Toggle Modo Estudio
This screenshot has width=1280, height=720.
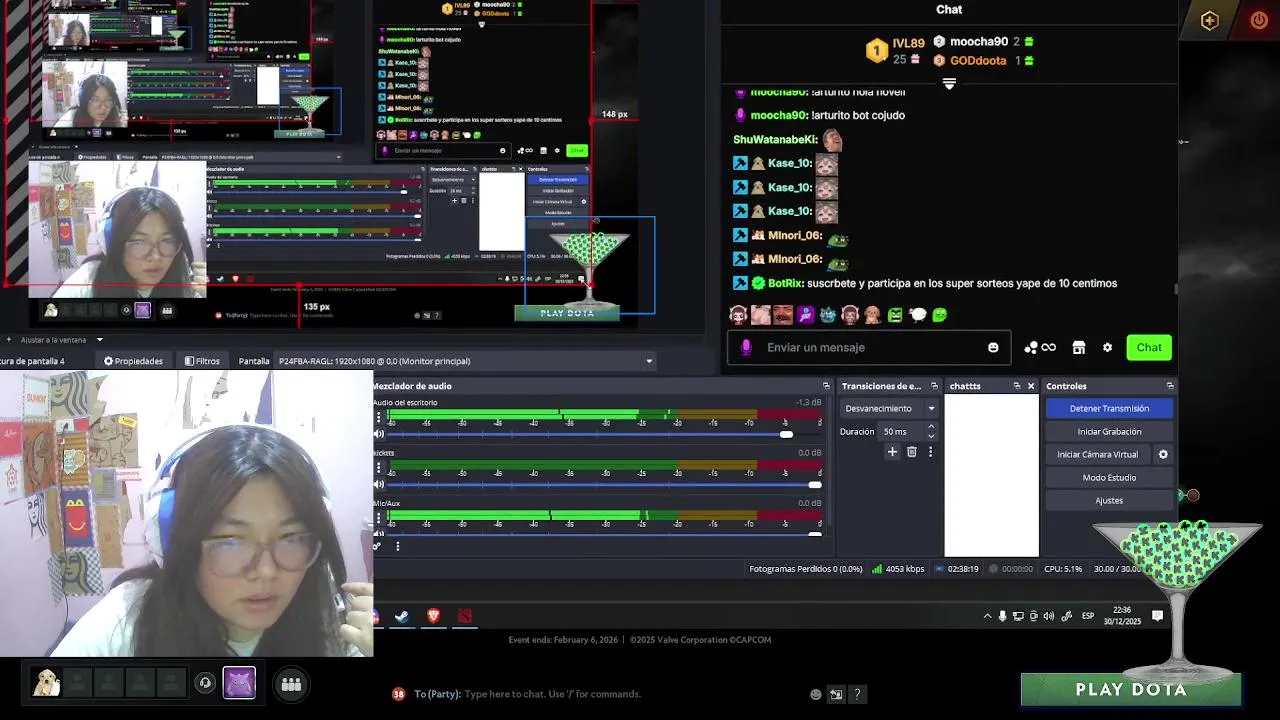click(1109, 477)
